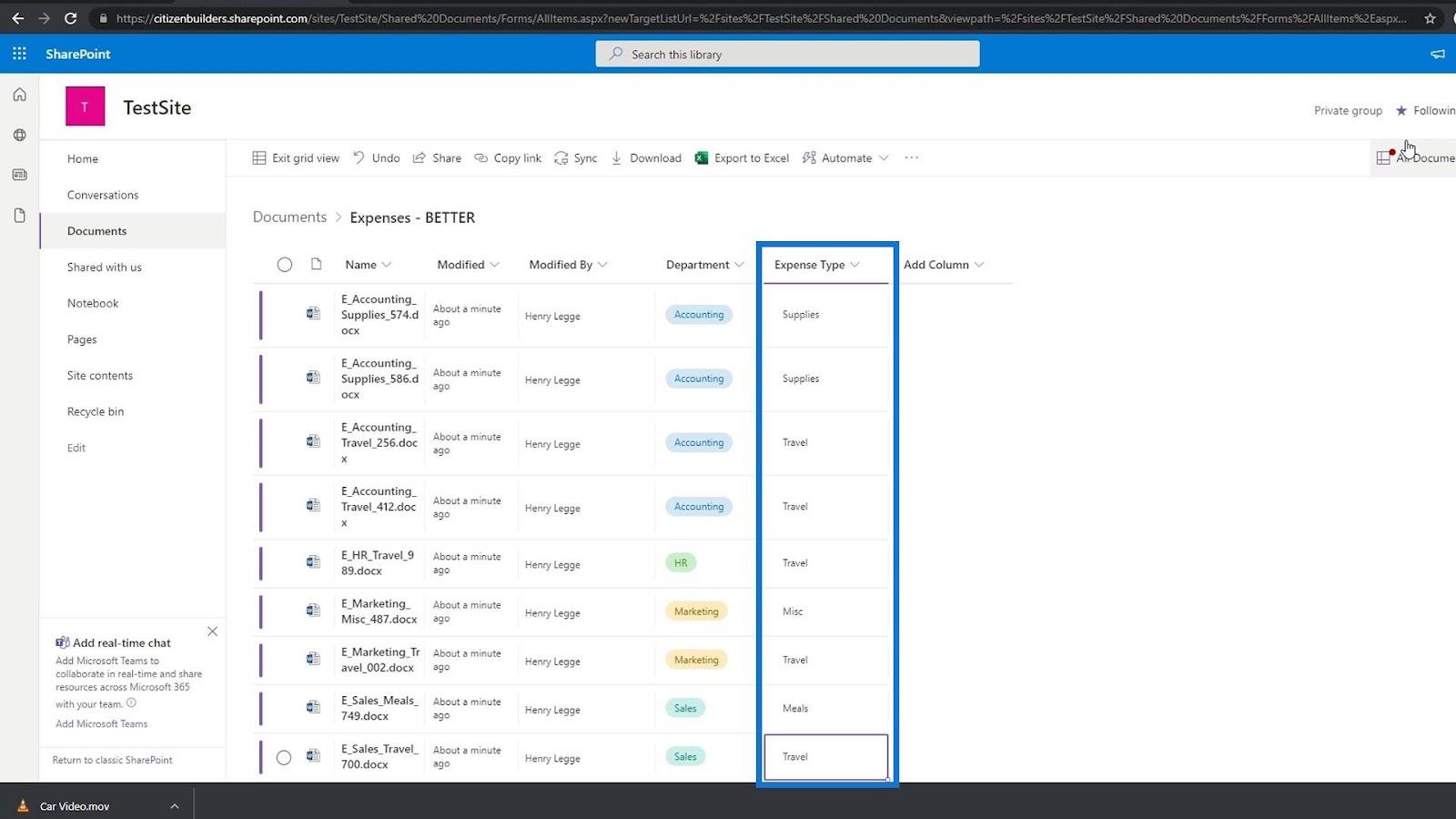The image size is (1456, 819).
Task: Click the browser reload icon
Action: coord(71,18)
